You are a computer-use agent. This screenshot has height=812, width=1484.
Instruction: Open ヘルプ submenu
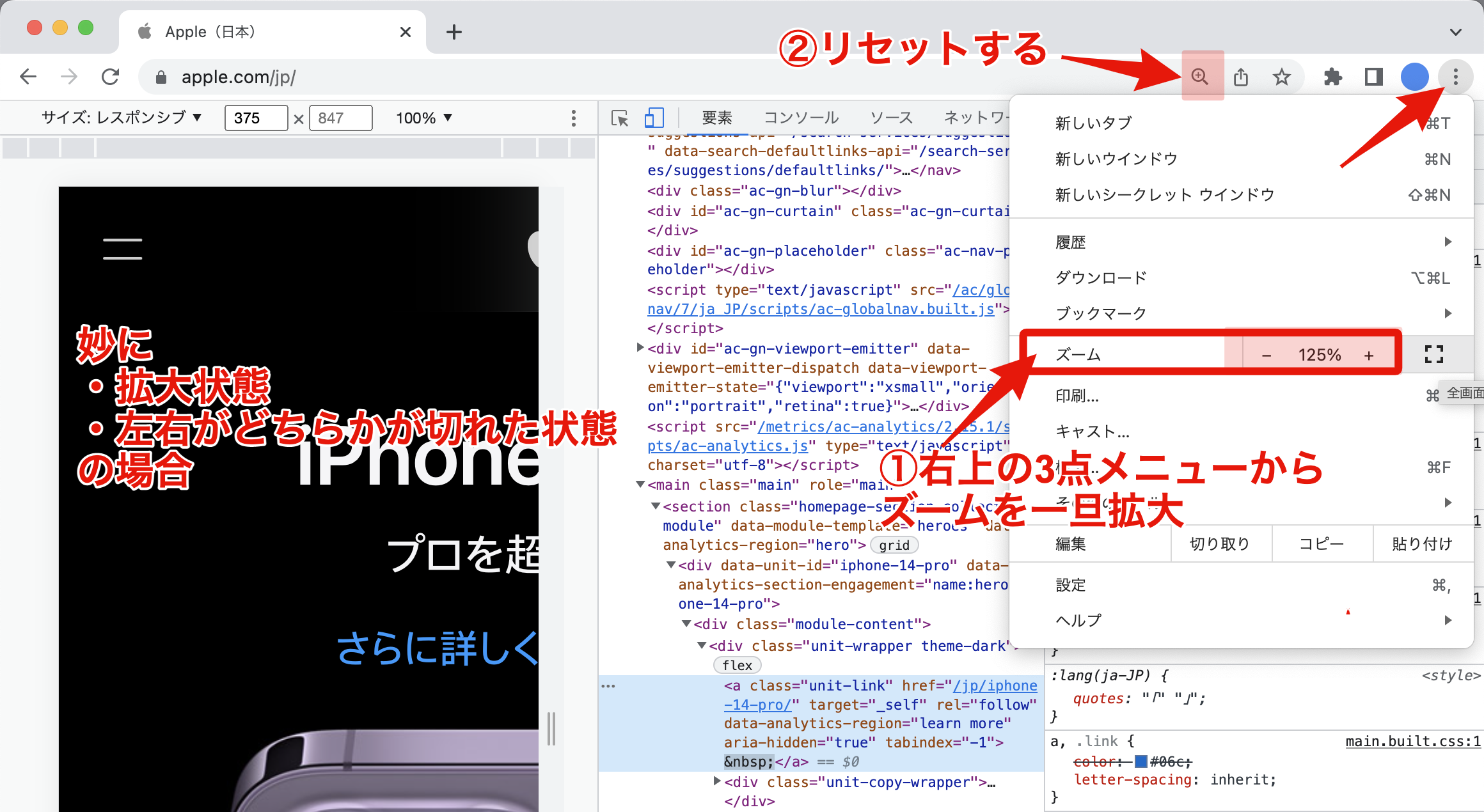point(1241,620)
